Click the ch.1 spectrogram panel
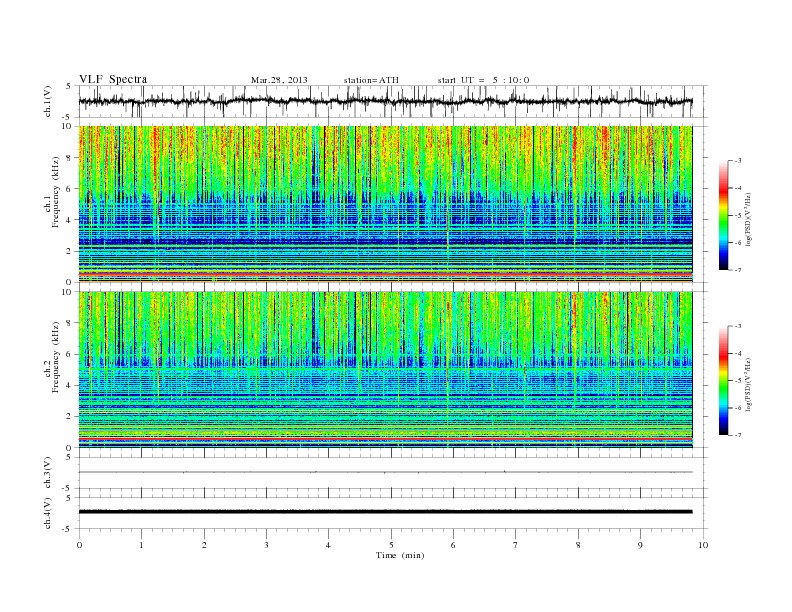 click(x=385, y=204)
